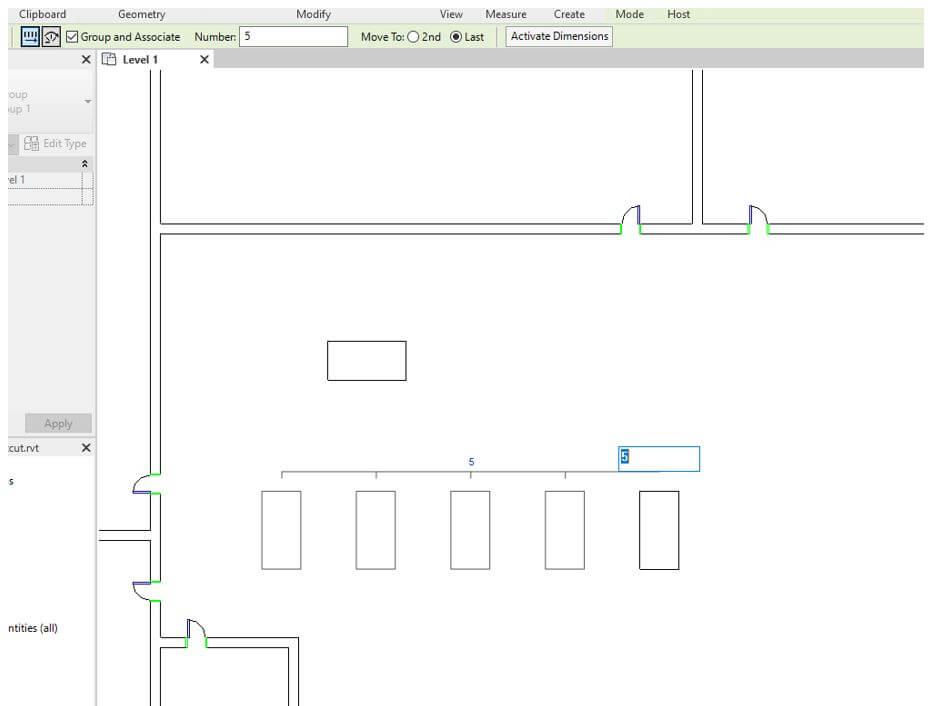This screenshot has height=706, width=933.
Task: Open the Measure panel label
Action: click(x=506, y=14)
